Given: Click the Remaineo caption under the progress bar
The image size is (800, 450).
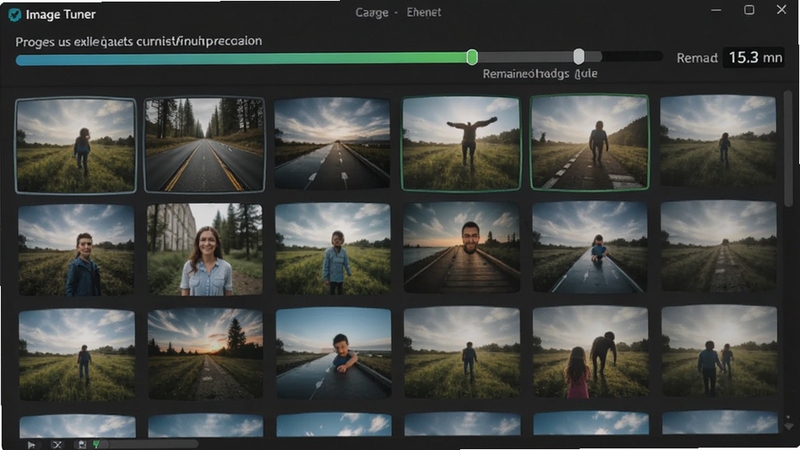Looking at the screenshot, I should coord(540,74).
